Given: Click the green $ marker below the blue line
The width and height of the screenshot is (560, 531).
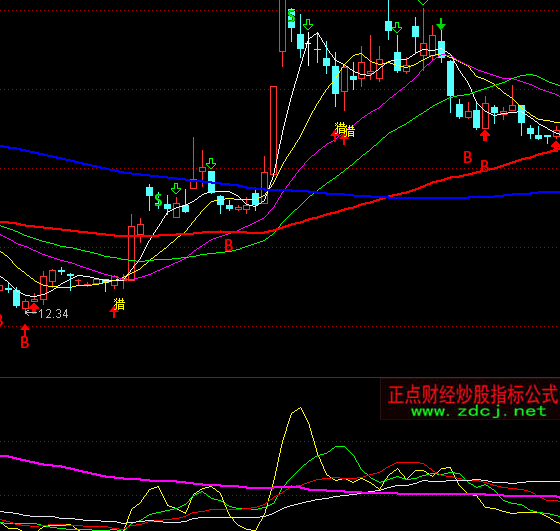Looking at the screenshot, I should pyautogui.click(x=158, y=200).
